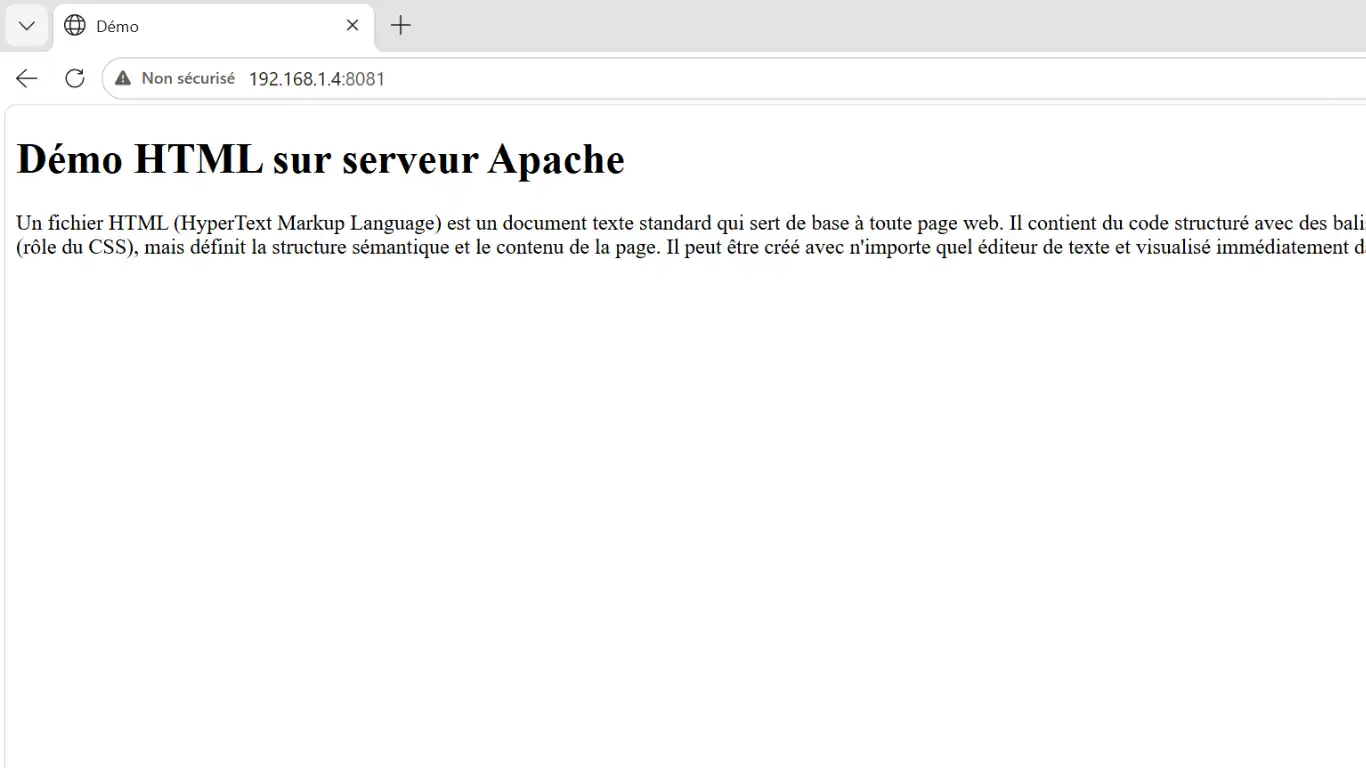This screenshot has width=1366, height=768.
Task: Reload the page with refresh icon
Action: (75, 78)
